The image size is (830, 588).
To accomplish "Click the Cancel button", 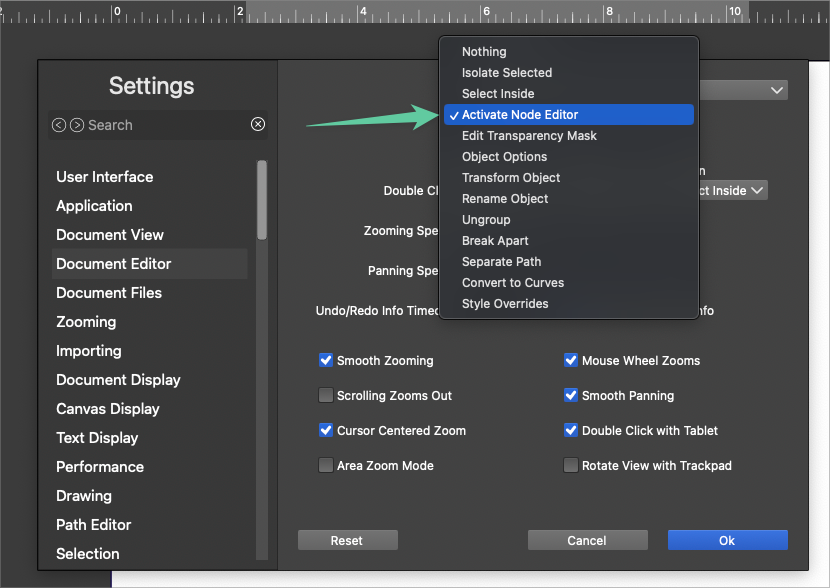I will click(x=587, y=540).
